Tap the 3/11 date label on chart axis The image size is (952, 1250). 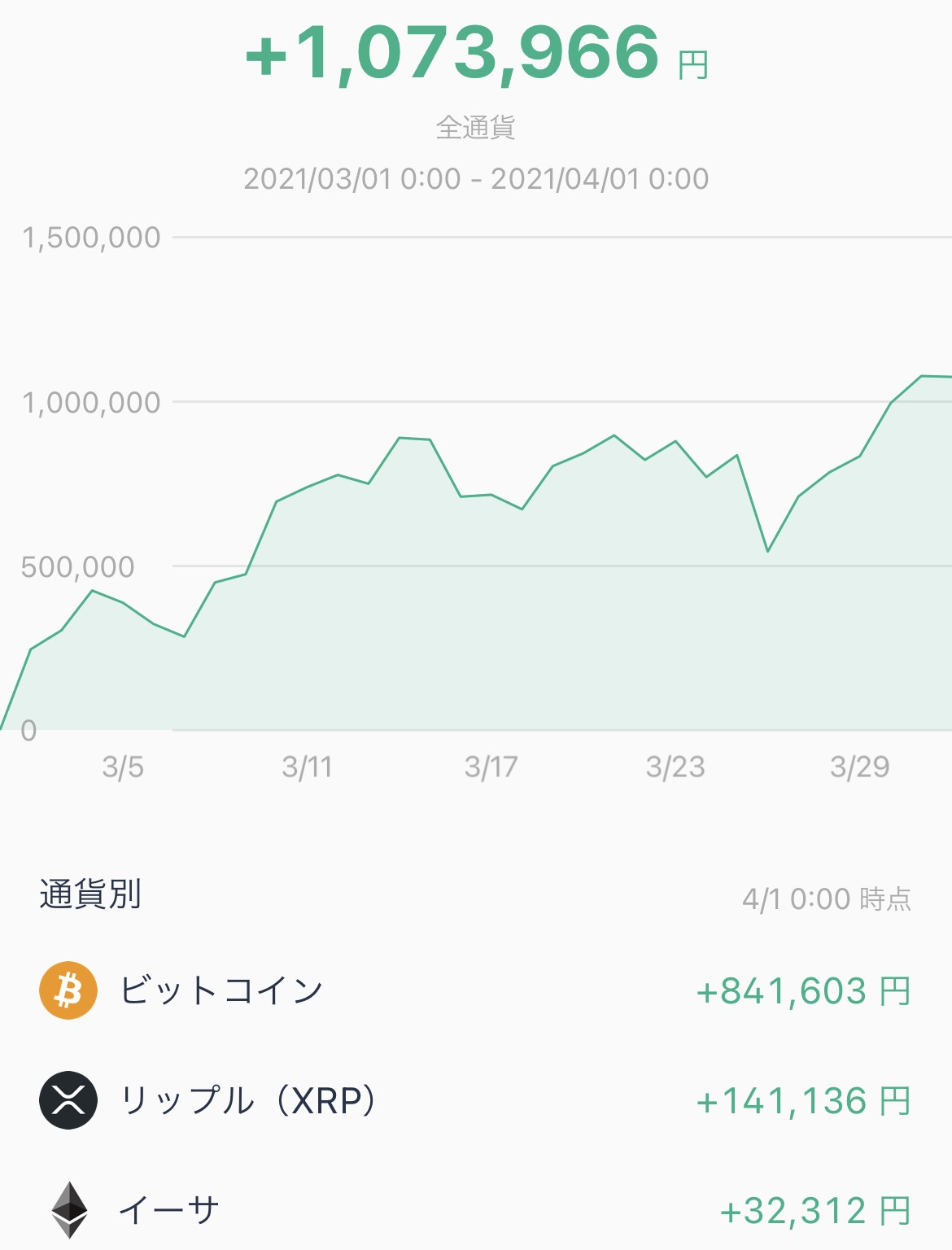click(x=307, y=767)
